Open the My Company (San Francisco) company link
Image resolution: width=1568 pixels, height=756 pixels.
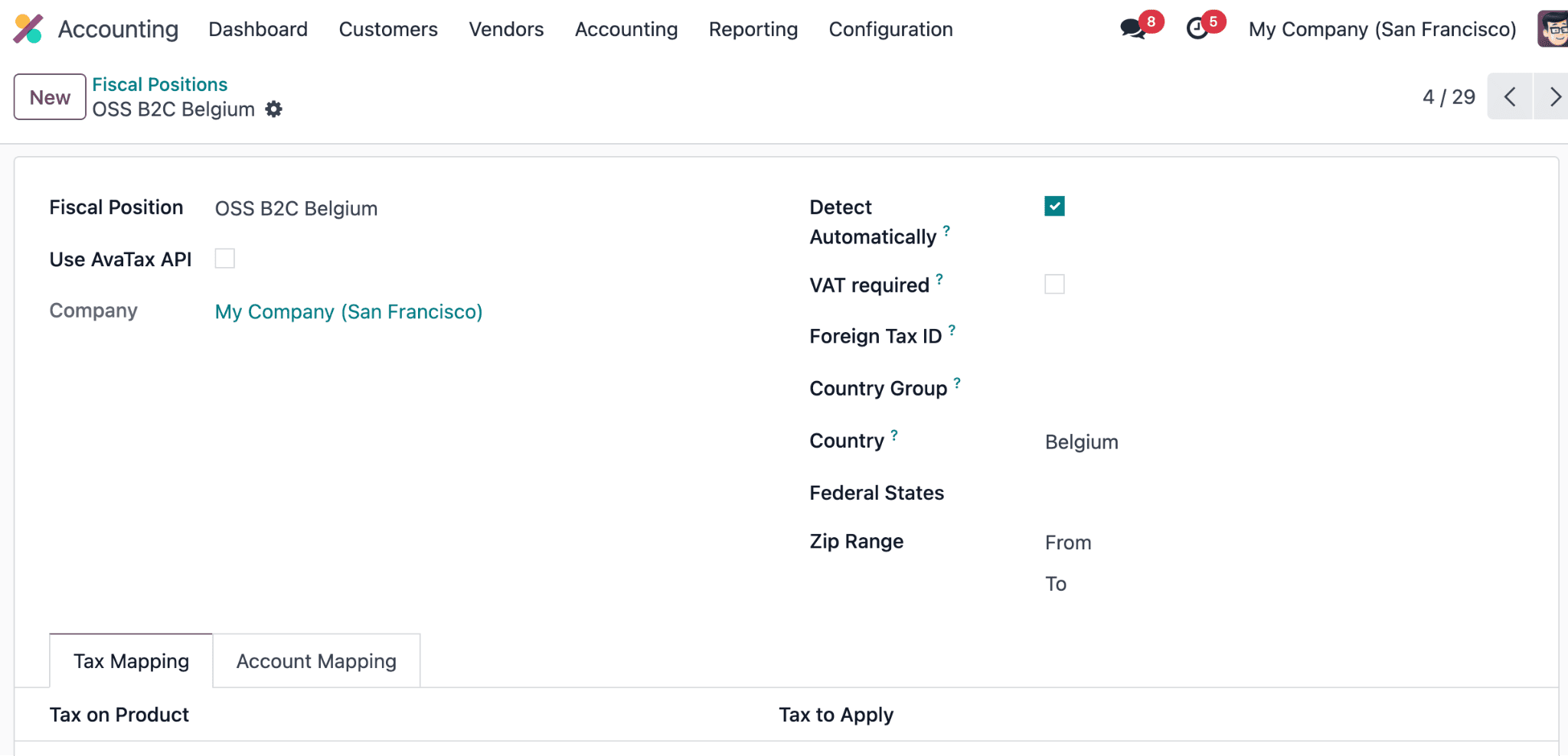pos(348,311)
